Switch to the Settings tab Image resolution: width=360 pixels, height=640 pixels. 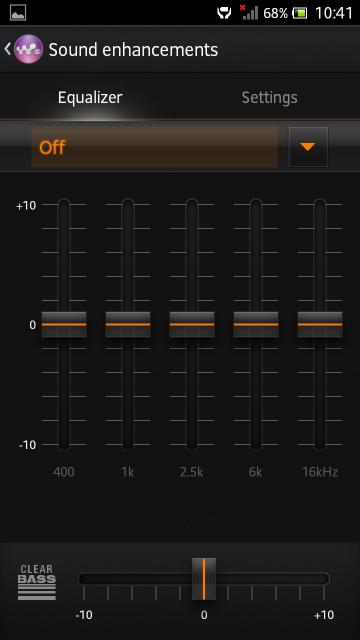point(269,98)
